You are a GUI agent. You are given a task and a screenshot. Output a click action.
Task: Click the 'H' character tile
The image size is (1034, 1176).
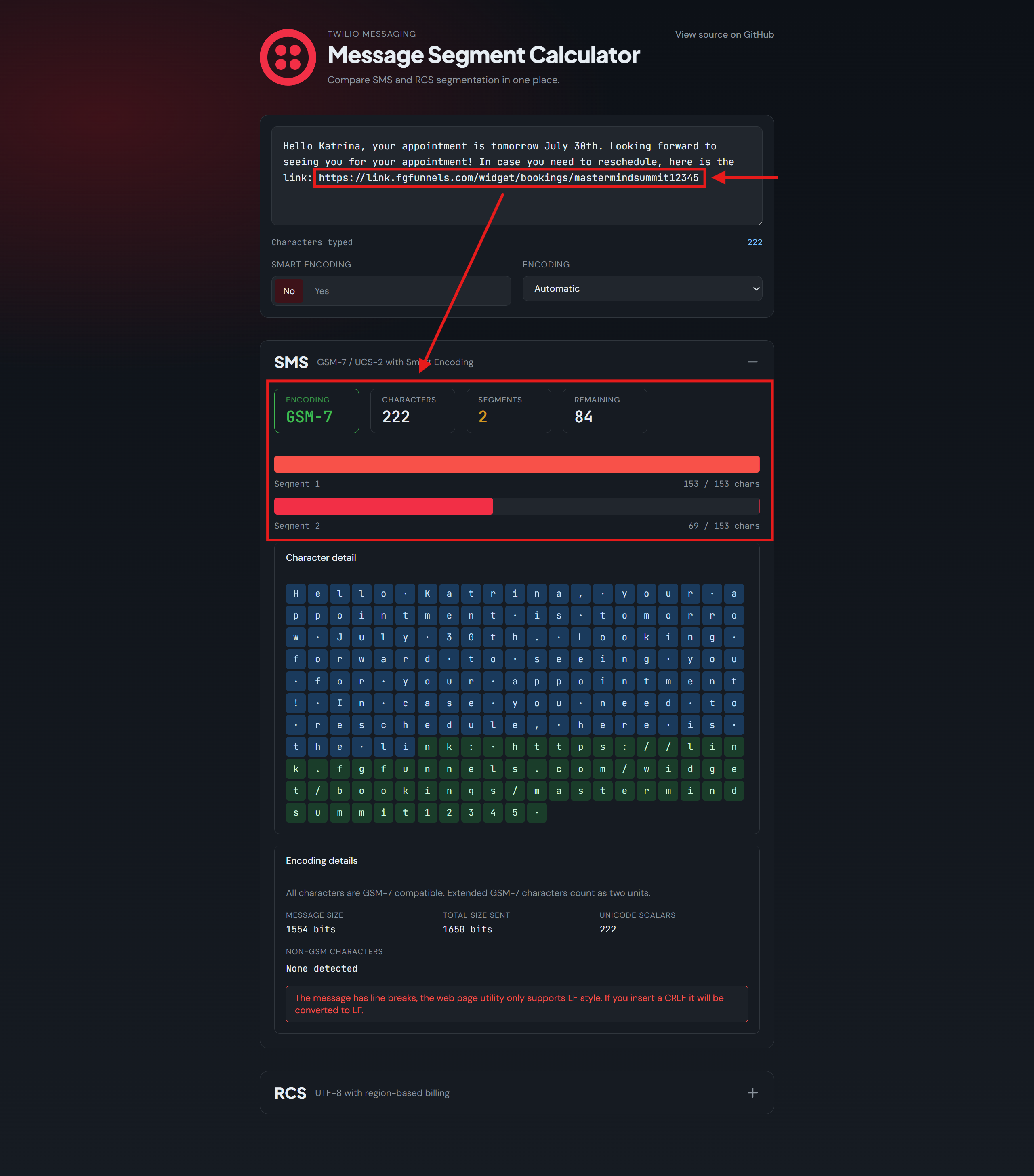tap(296, 594)
